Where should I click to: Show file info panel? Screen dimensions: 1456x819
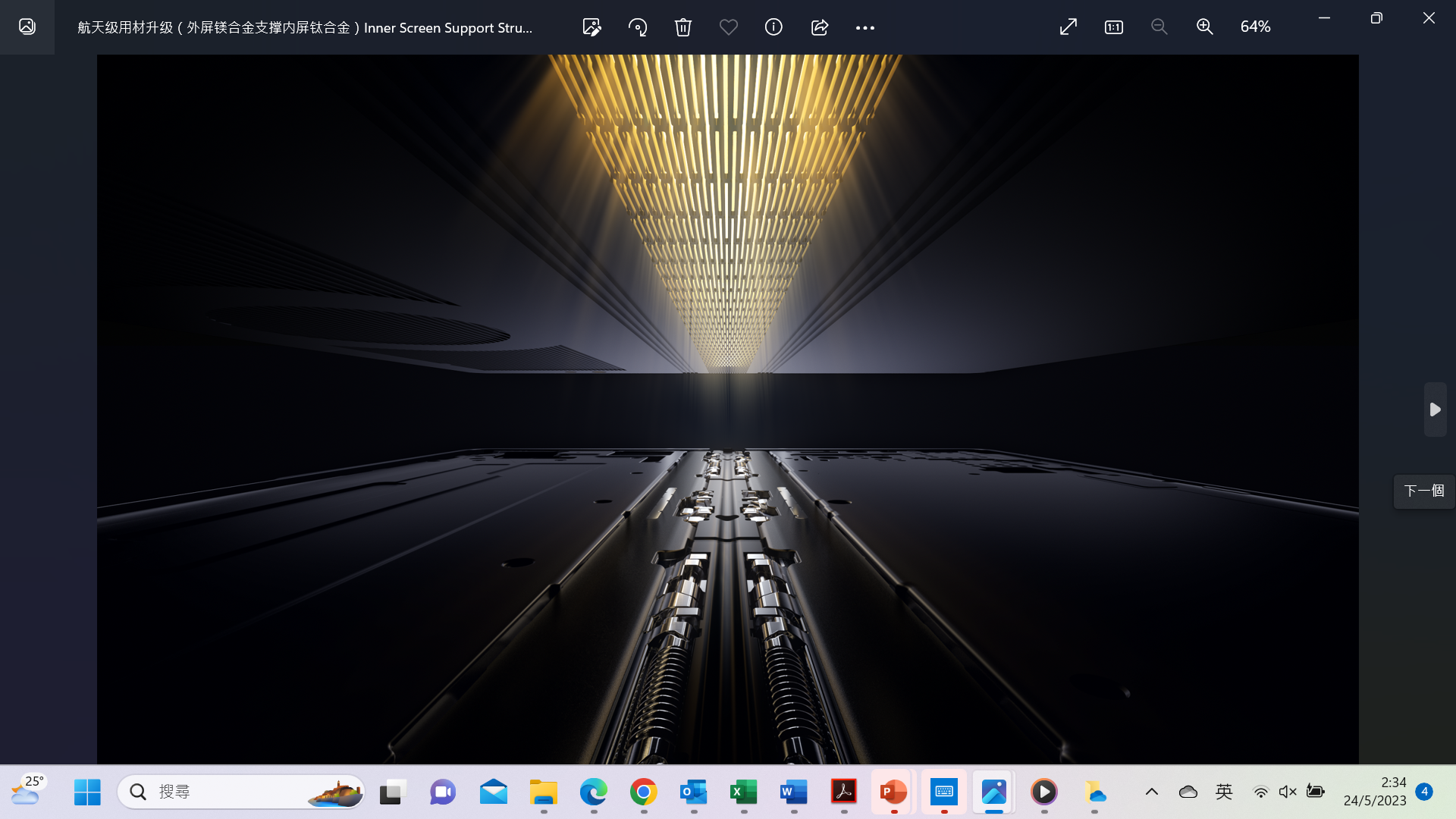tap(773, 27)
